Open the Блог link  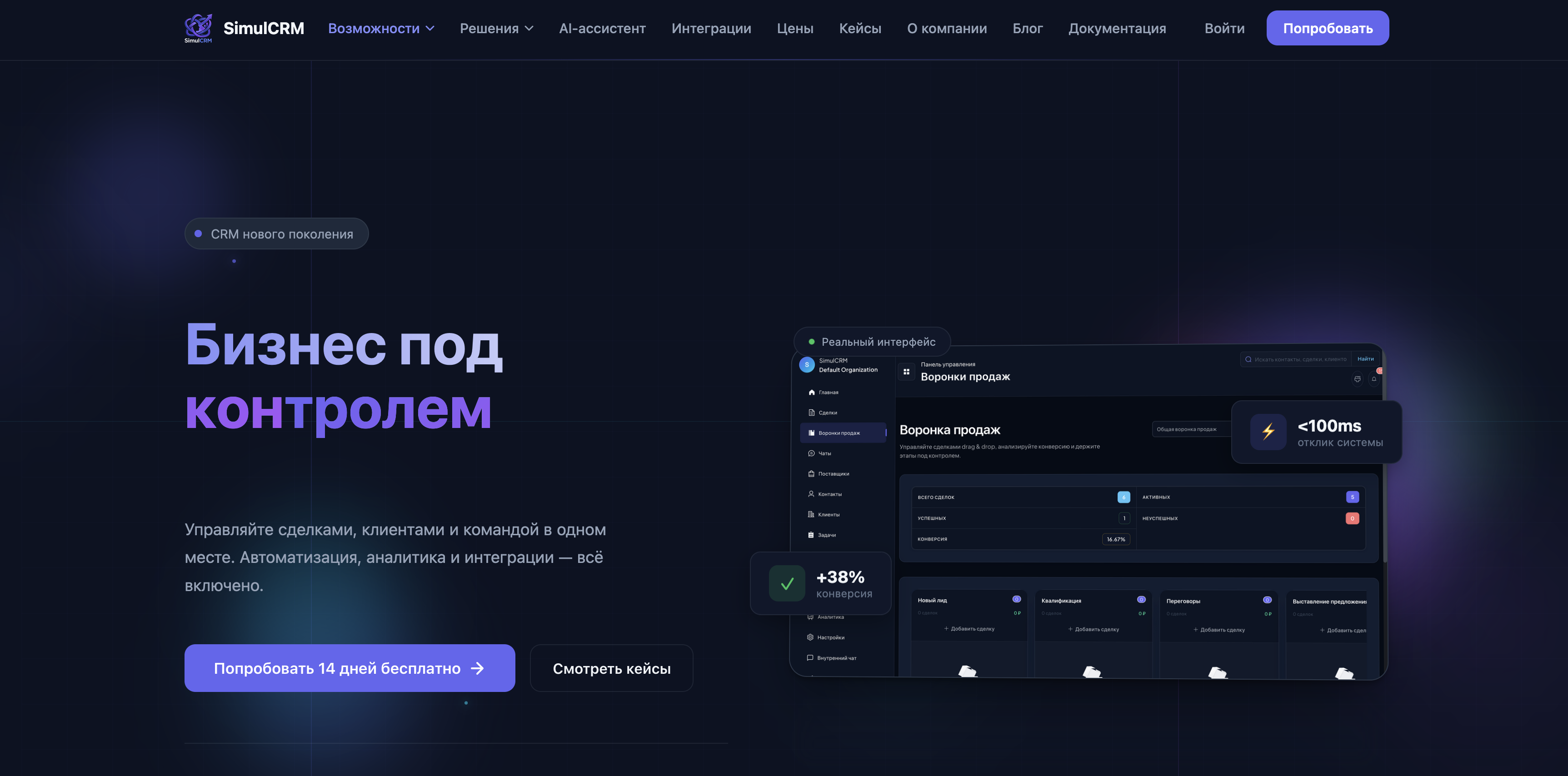1028,28
